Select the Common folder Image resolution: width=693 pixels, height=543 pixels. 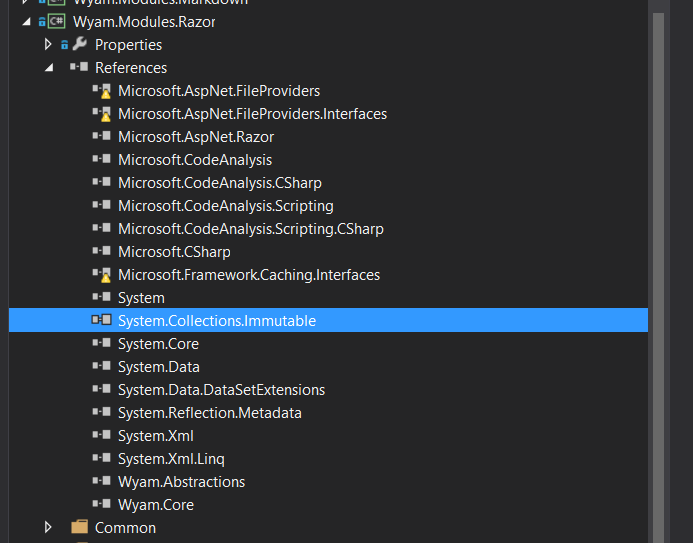[125, 527]
